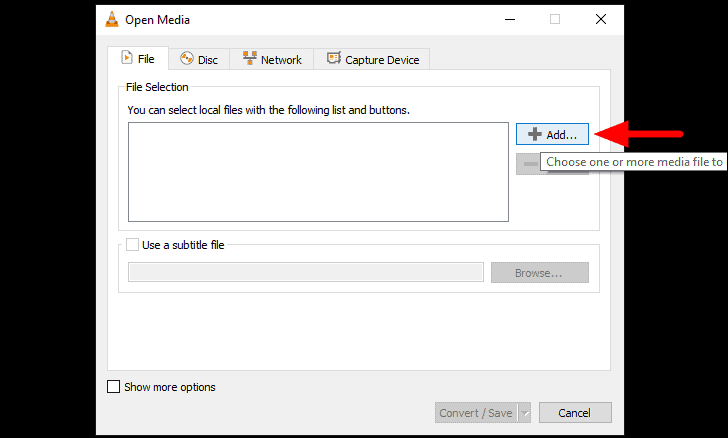Click the subtitle Browse... button
728x438 pixels.
pos(540,273)
